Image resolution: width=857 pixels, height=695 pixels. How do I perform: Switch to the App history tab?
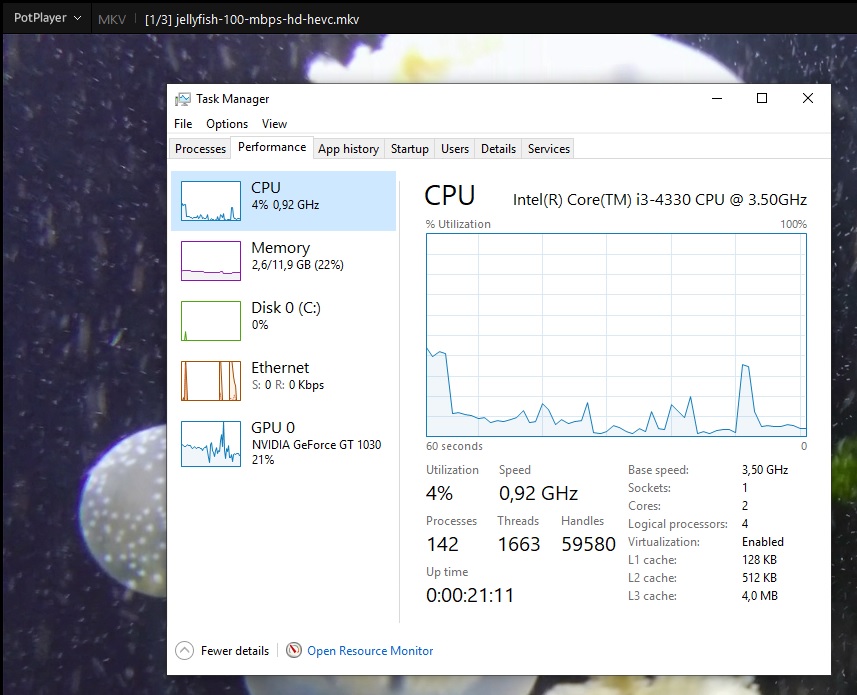pos(348,149)
